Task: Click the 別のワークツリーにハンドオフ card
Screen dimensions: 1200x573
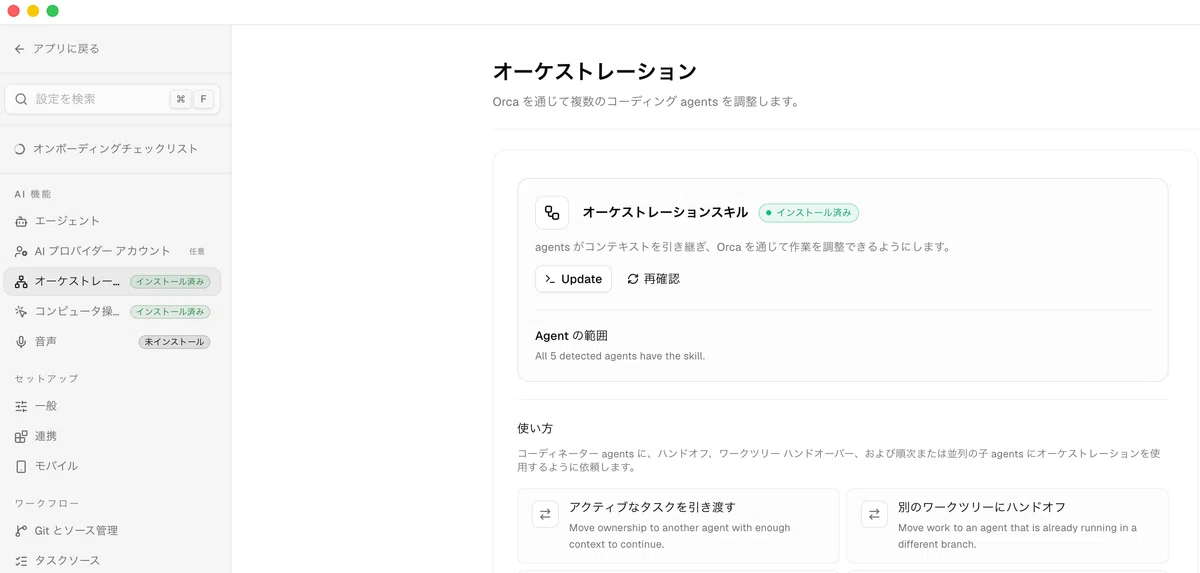Action: coord(1007,526)
